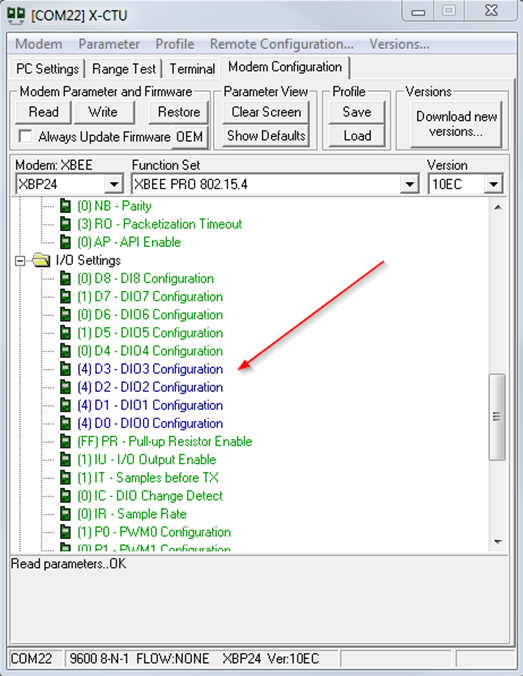The height and width of the screenshot is (676, 523).
Task: Open the Function Set dropdown
Action: (x=409, y=185)
